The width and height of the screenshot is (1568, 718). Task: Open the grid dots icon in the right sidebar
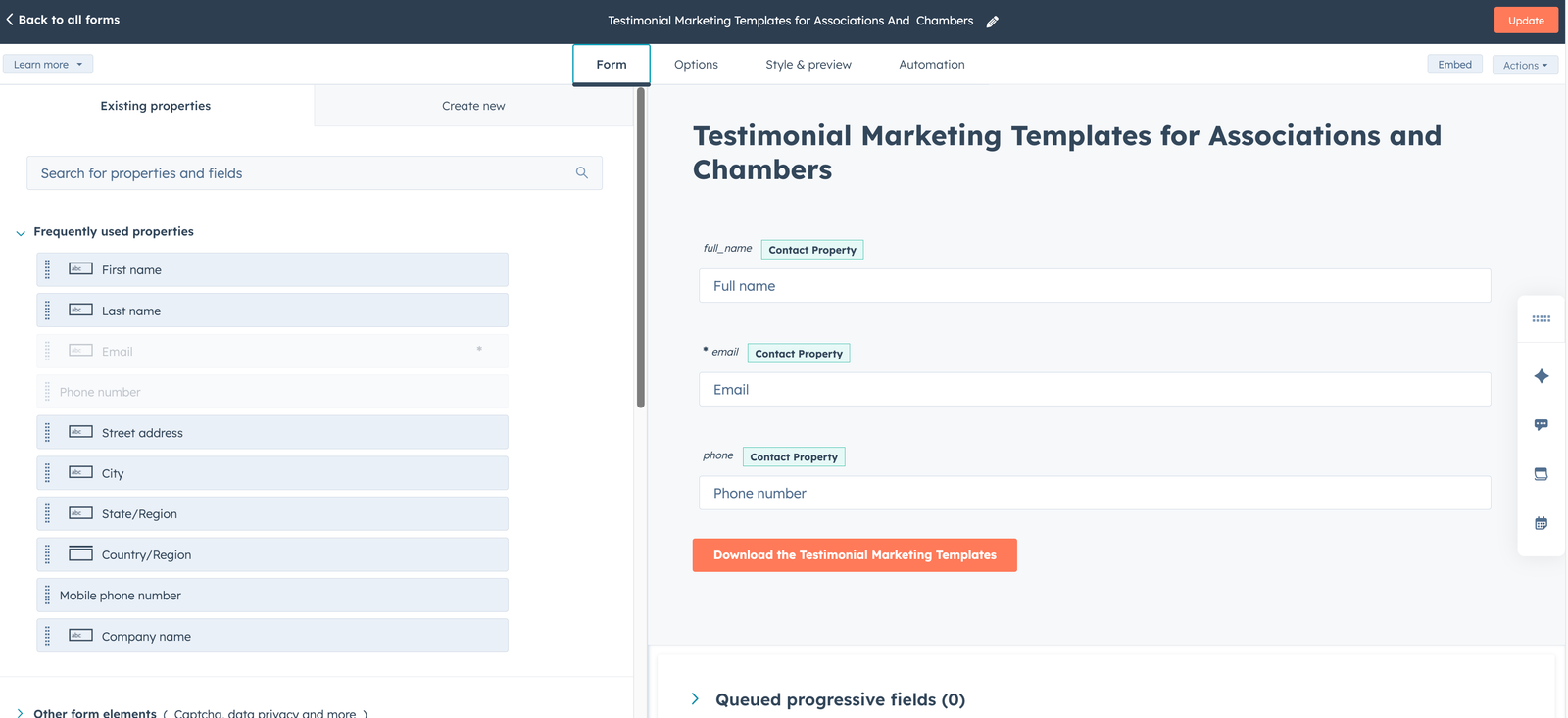click(x=1542, y=318)
